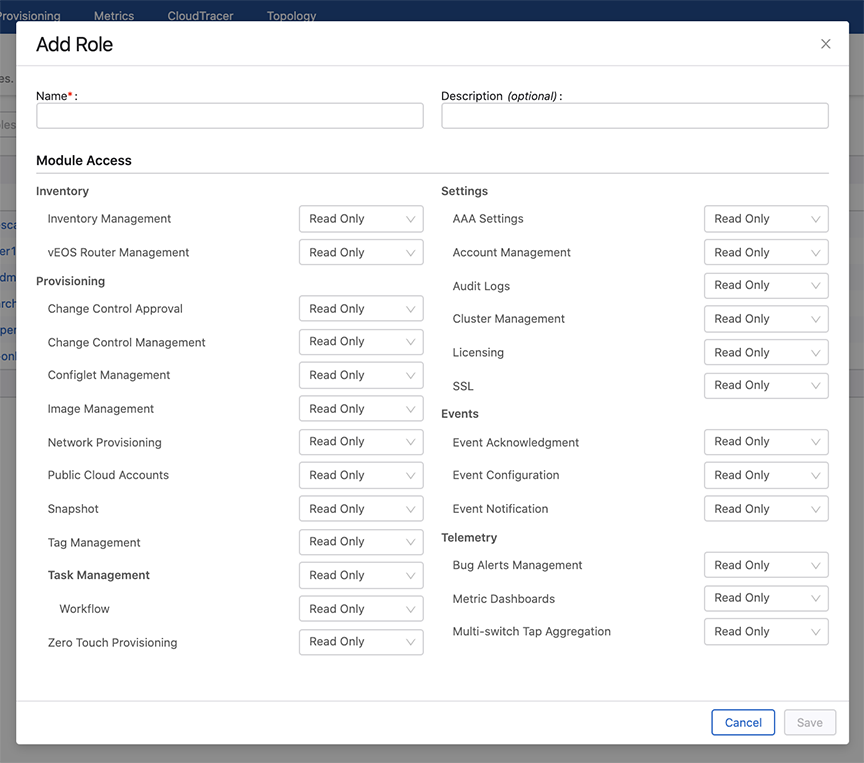
Task: Open Change Control Approval access dropdown
Action: click(361, 309)
